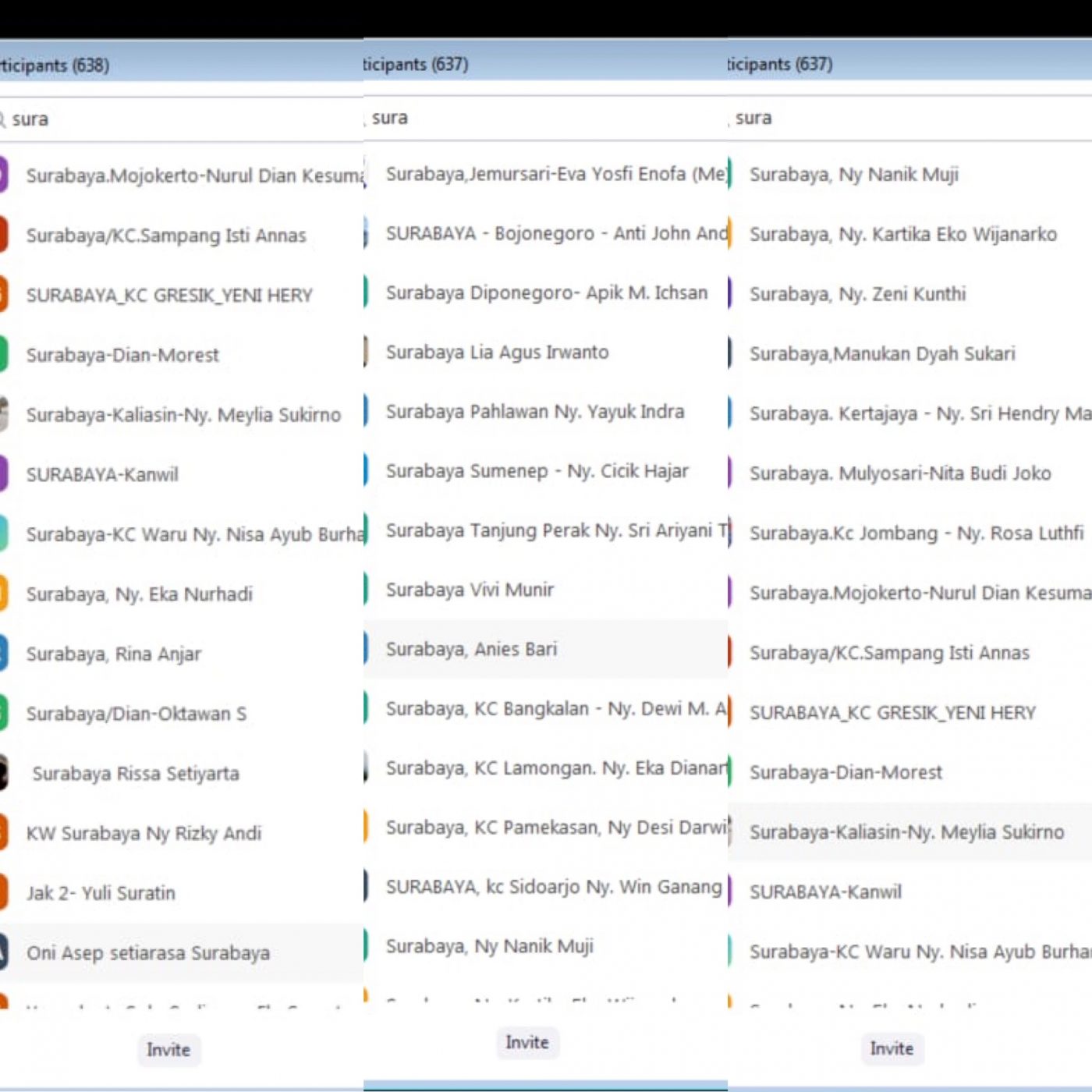The height and width of the screenshot is (1092, 1092).
Task: Focus the 'sura' search box under Participants (638)
Action: point(179,119)
